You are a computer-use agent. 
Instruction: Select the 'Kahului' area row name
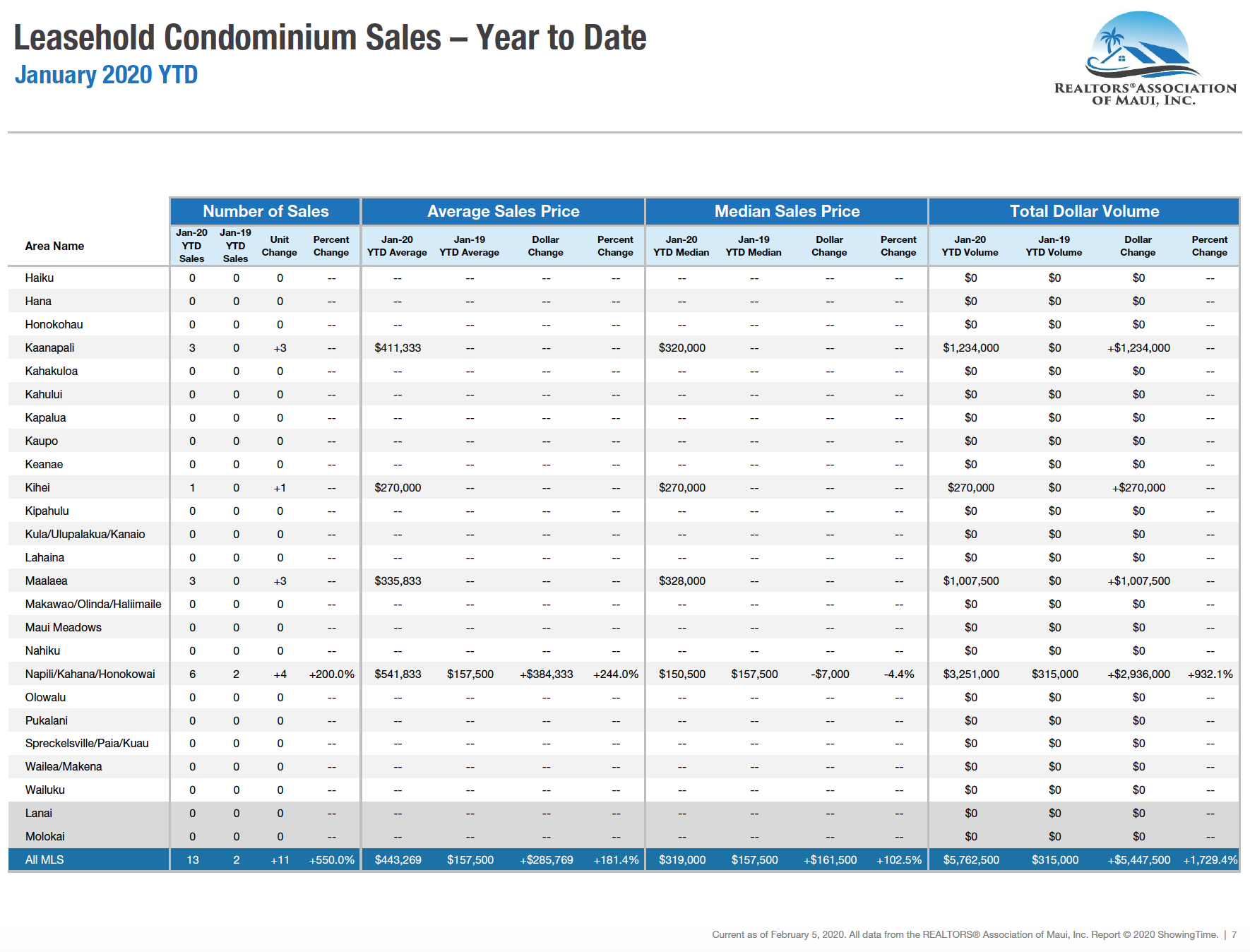click(44, 394)
